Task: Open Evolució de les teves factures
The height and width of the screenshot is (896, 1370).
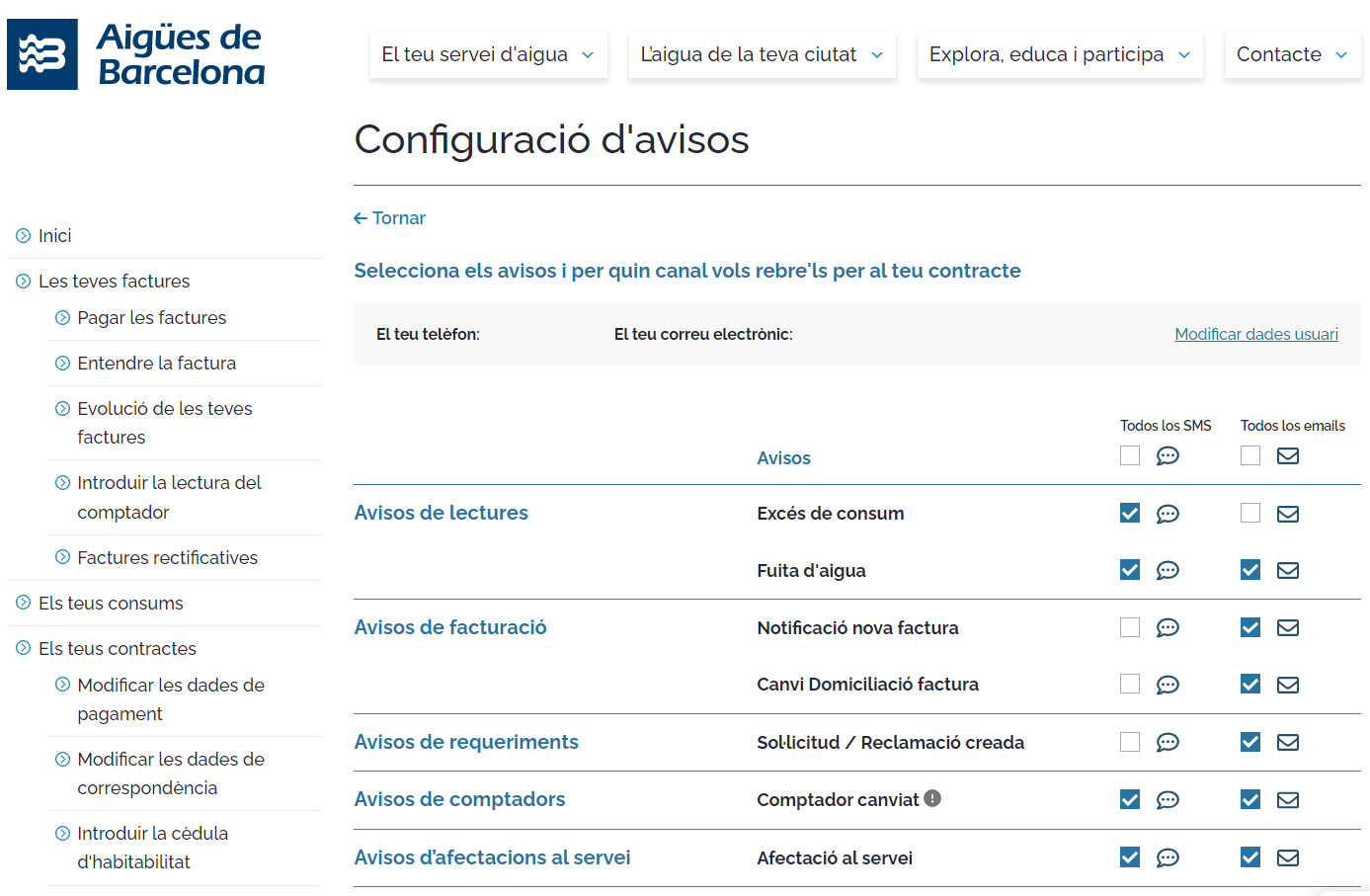Action: [165, 423]
